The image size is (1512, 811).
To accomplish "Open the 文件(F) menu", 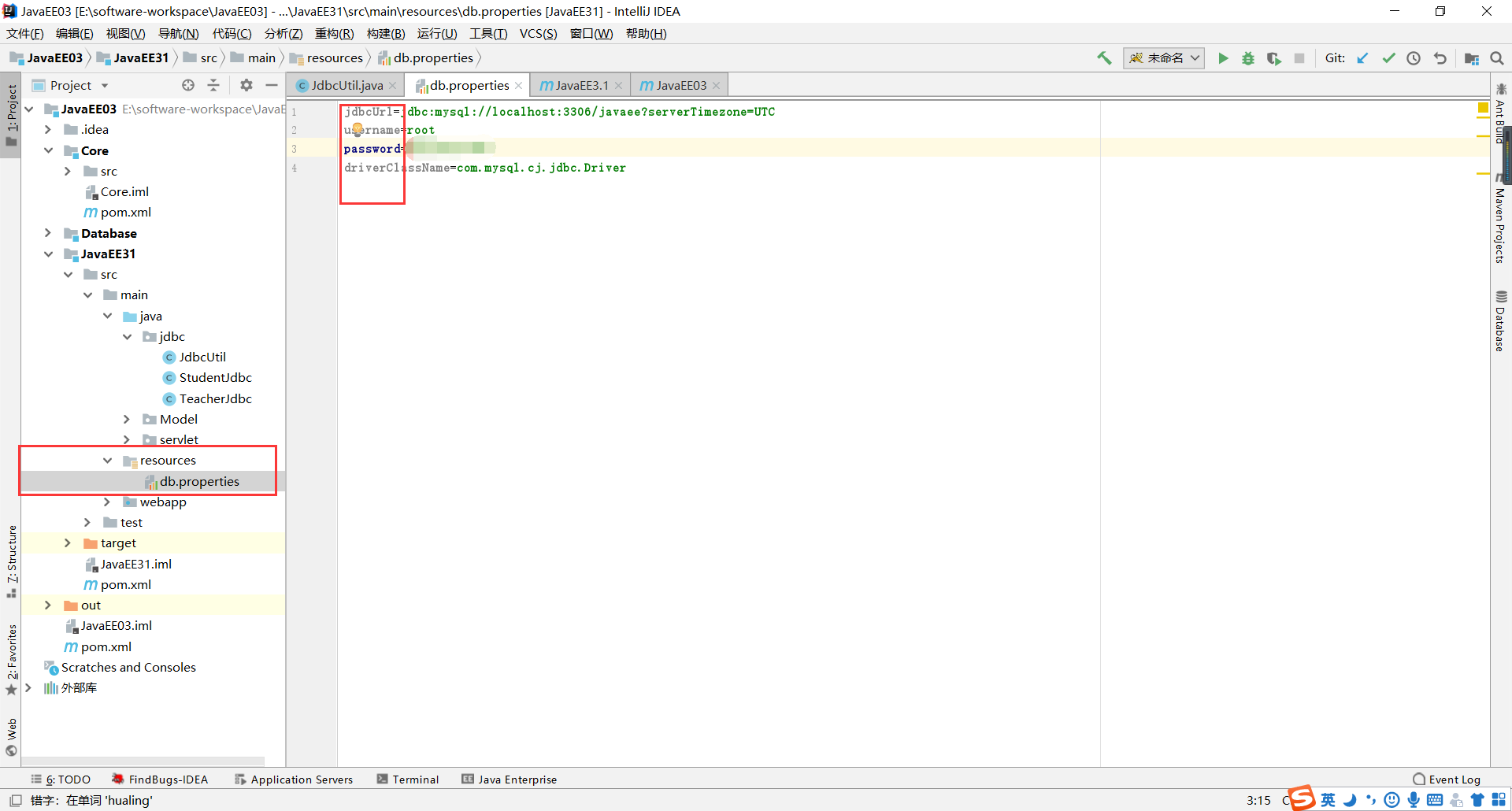I will [25, 33].
